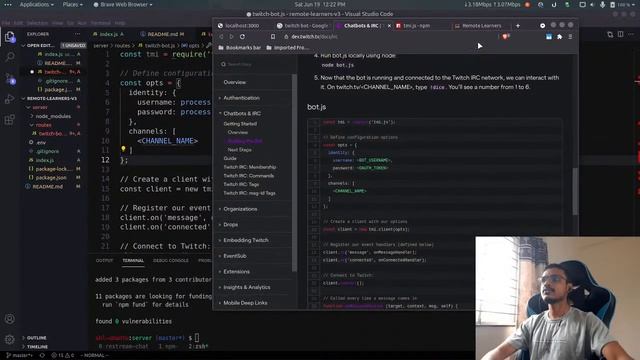Click the master branch indicator in status bar
This screenshot has height=360, width=640.
[x=19, y=356]
